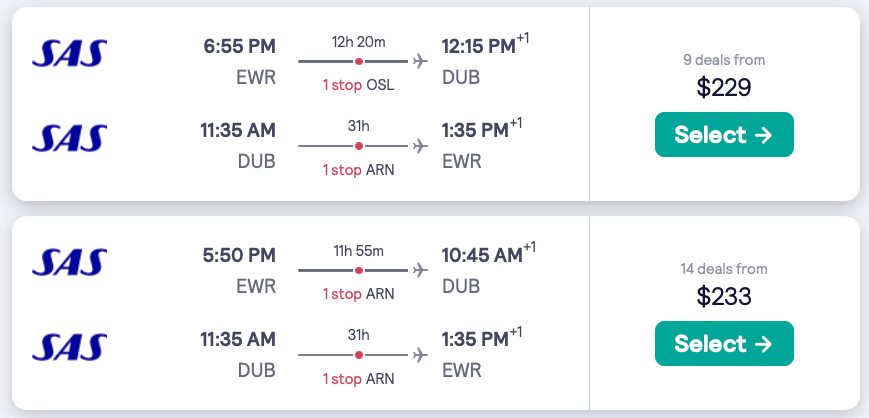Click the $229 price
The width and height of the screenshot is (869, 418).
tap(724, 88)
